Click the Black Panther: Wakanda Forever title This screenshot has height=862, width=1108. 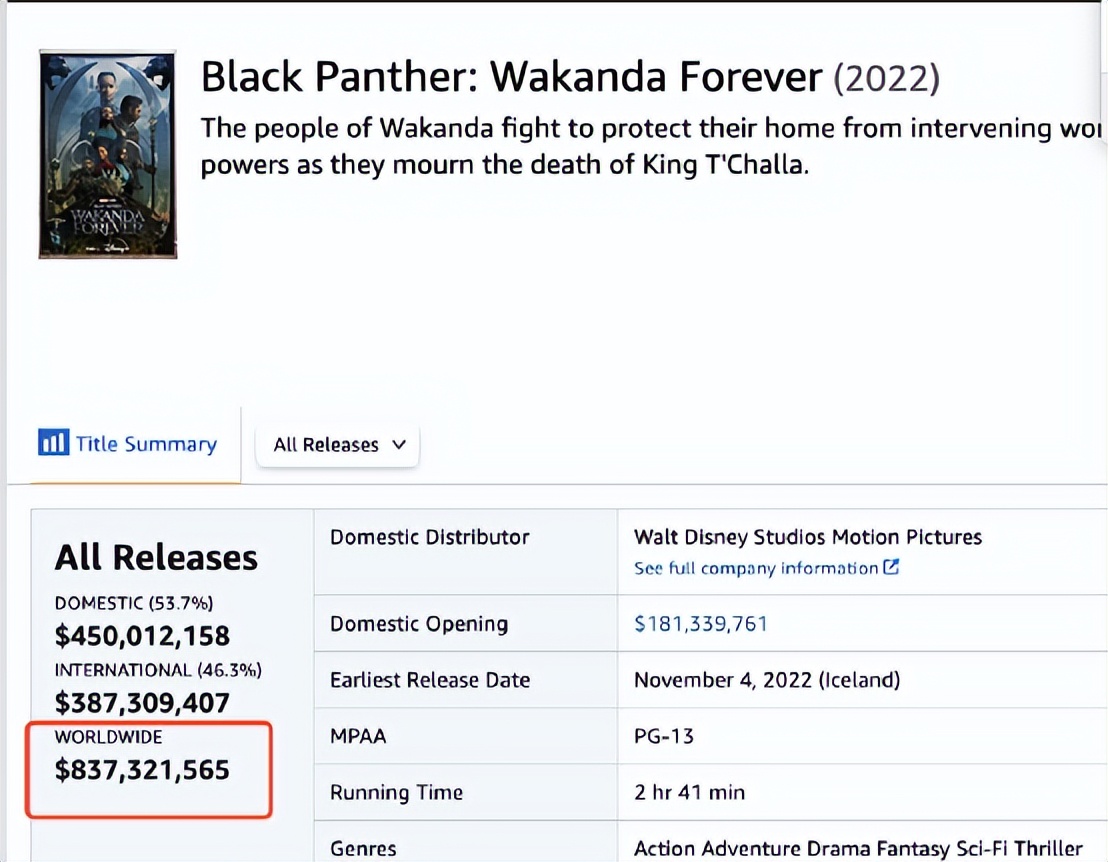pos(512,77)
